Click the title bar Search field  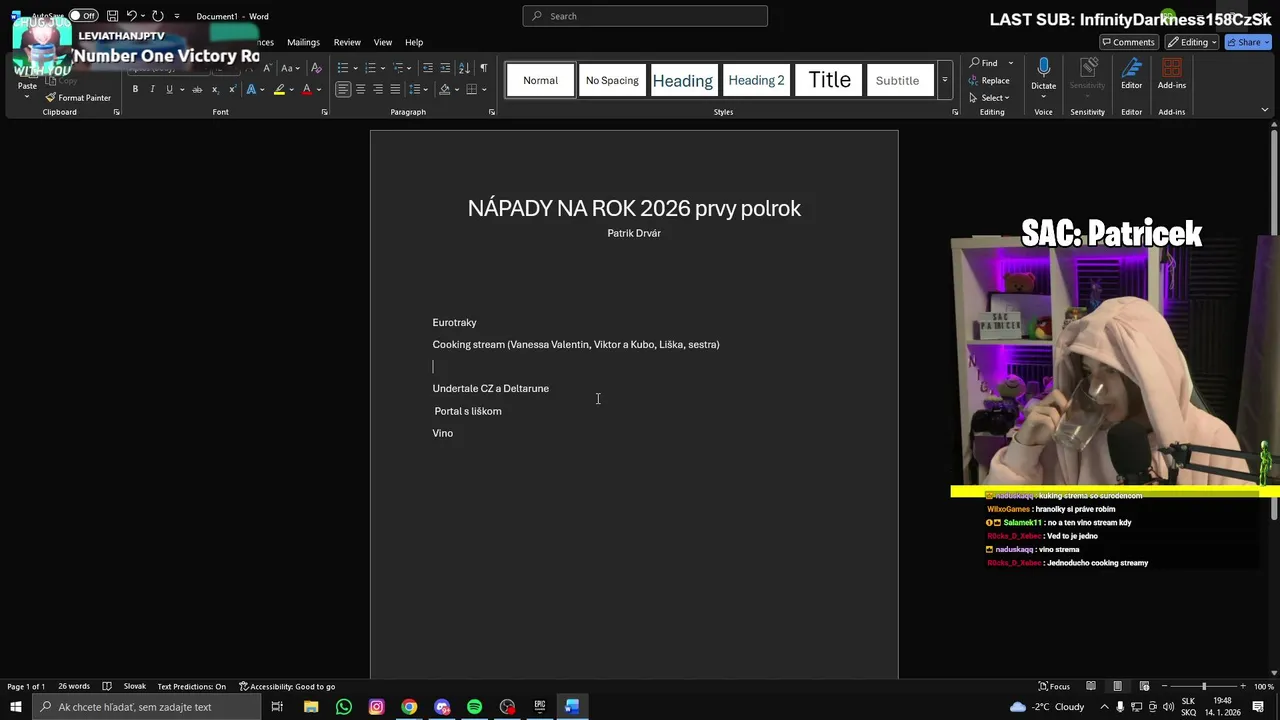pyautogui.click(x=645, y=16)
